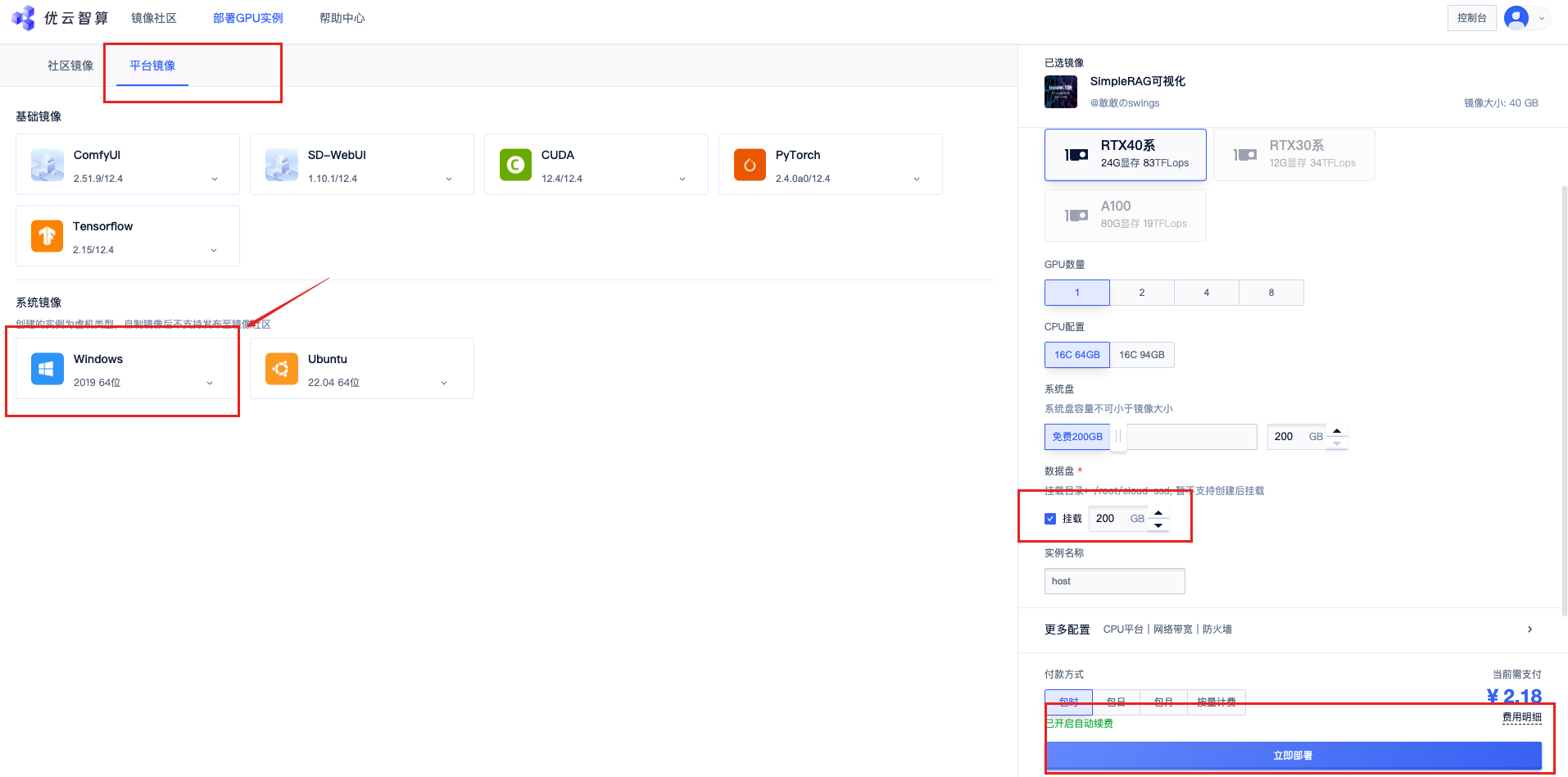Expand the PyTorch version dropdown
This screenshot has width=1568, height=777.
point(916,179)
